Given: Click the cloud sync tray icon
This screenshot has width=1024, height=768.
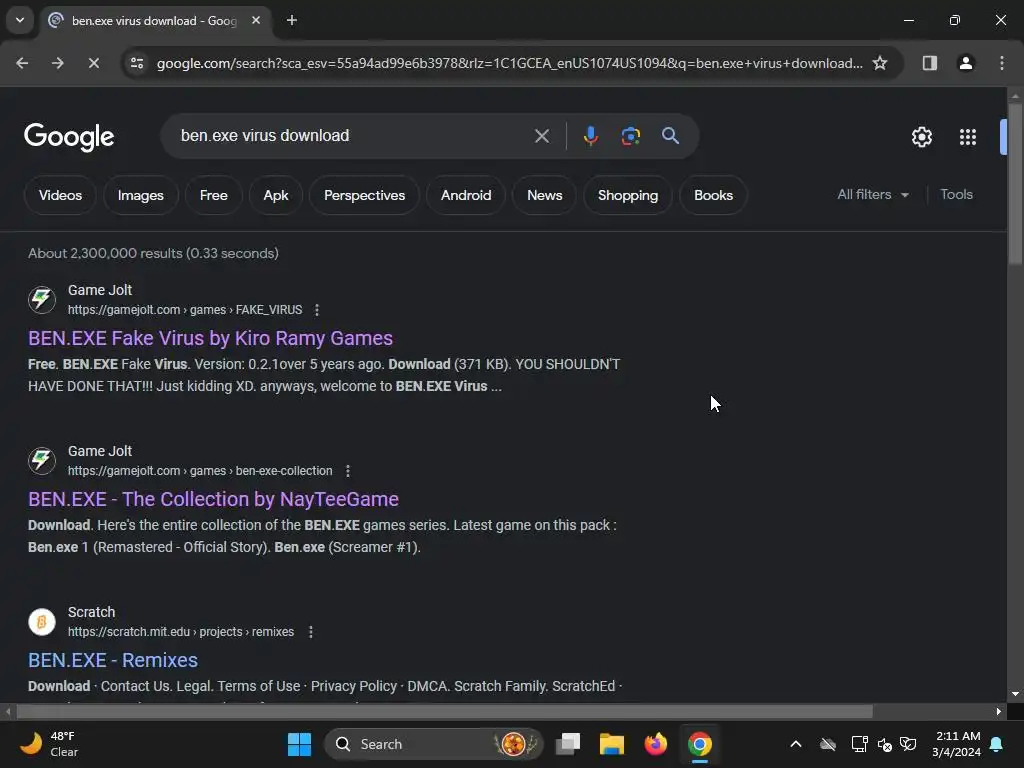Looking at the screenshot, I should click(x=828, y=744).
